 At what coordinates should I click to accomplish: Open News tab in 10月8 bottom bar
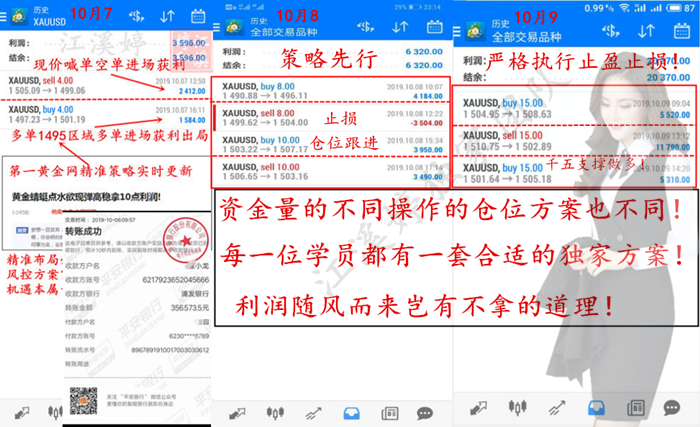pyautogui.click(x=390, y=413)
